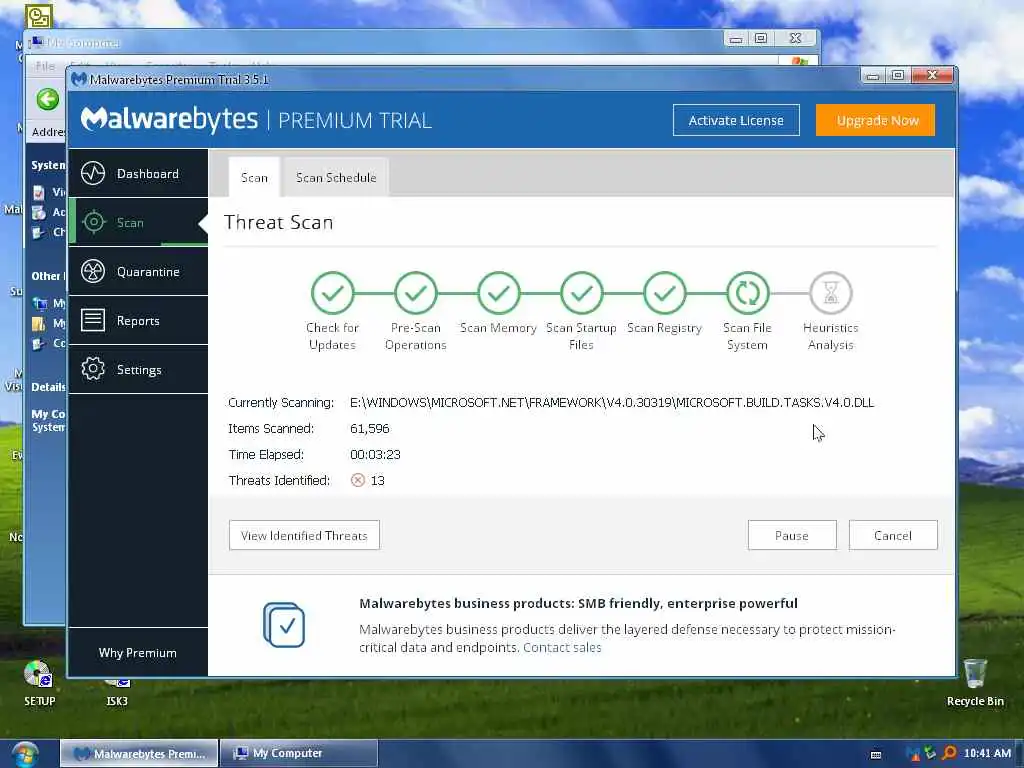Open the Recycle Bin desktop icon
Viewport: 1024px width, 768px height.
pyautogui.click(x=975, y=683)
